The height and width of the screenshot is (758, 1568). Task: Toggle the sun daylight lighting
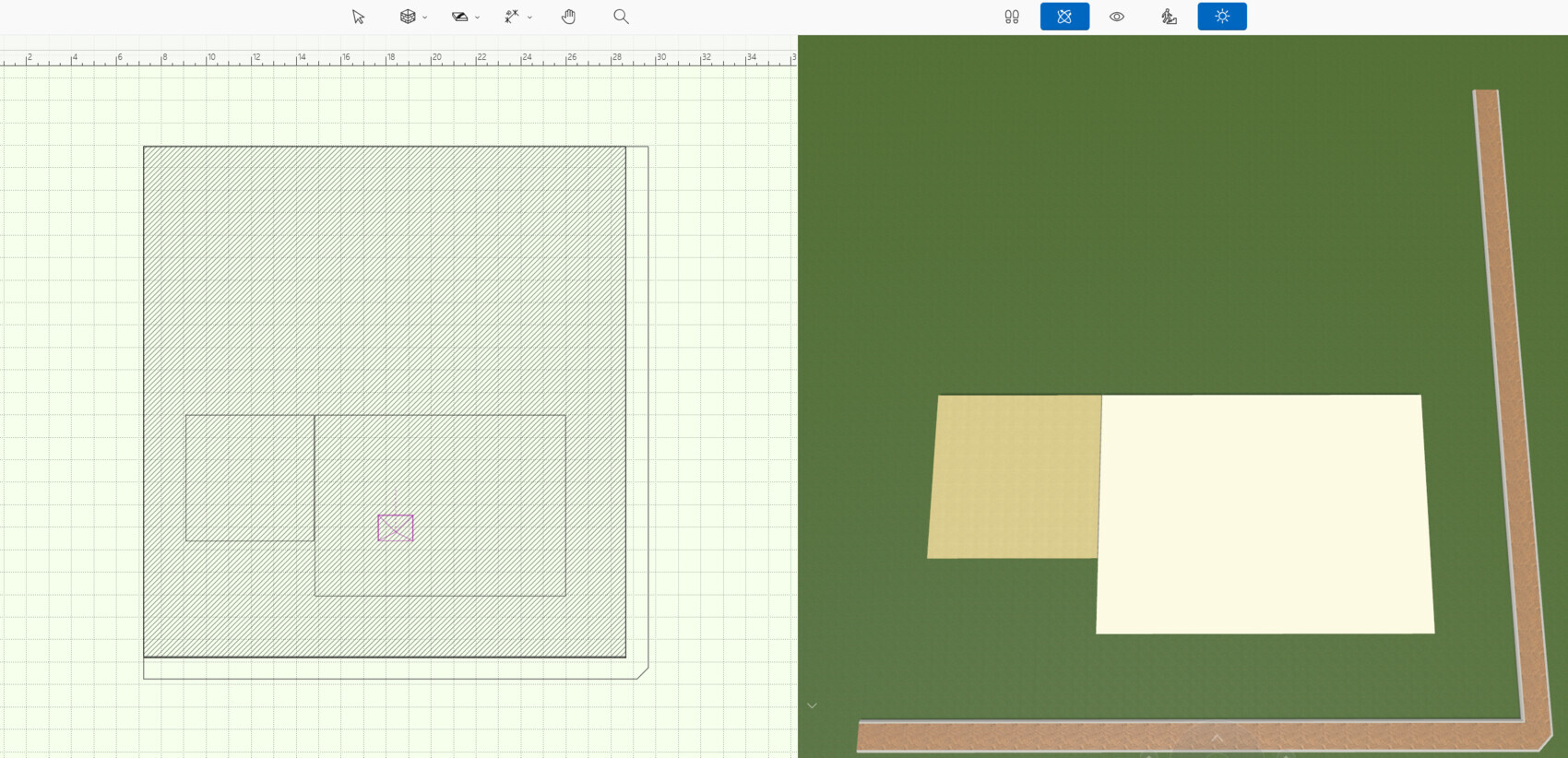[x=1222, y=17]
